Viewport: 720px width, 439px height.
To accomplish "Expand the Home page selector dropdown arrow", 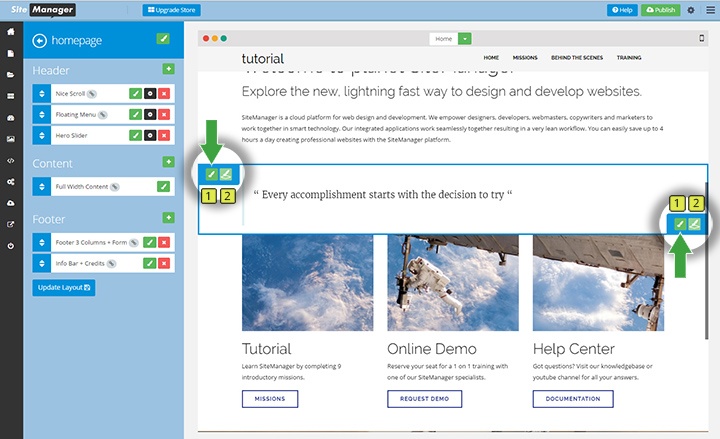I will tap(465, 39).
